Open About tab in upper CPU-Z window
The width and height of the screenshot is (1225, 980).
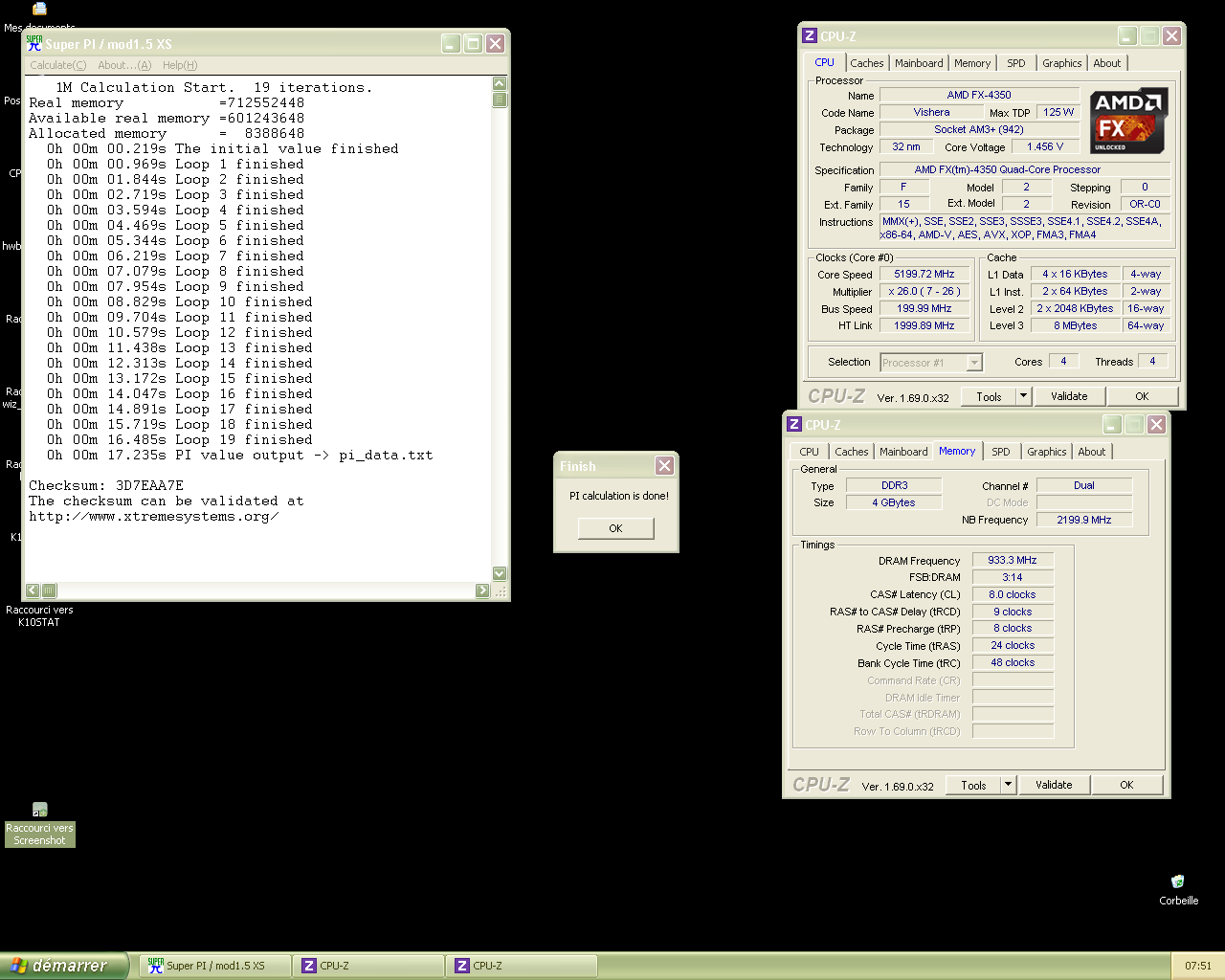(1107, 63)
